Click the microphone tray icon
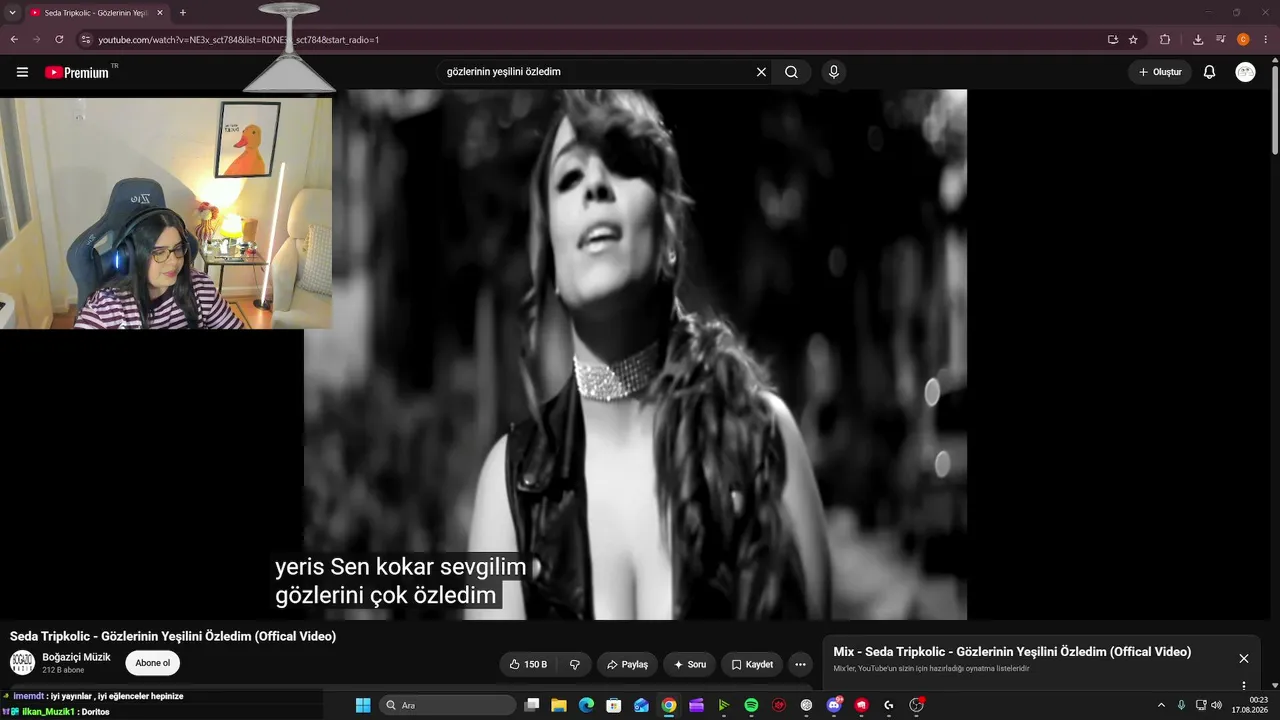Screen dimensions: 1280x720 click(1181, 705)
